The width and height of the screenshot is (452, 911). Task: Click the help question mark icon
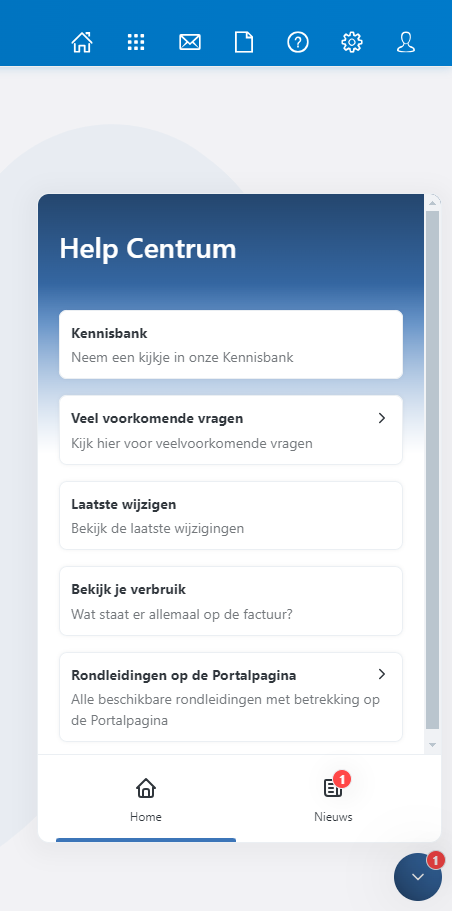click(298, 42)
